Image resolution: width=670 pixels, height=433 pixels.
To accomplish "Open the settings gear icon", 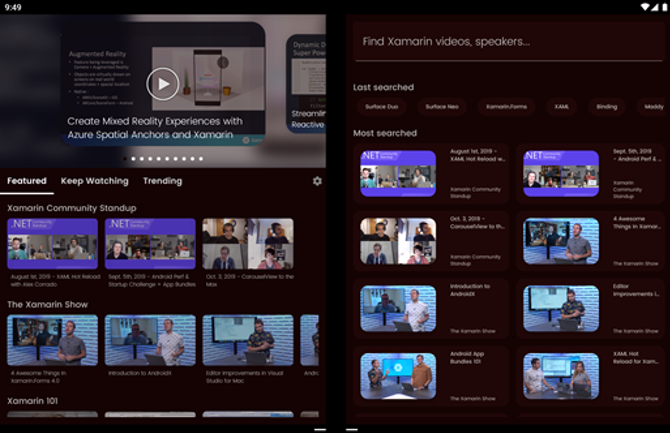I will point(317,181).
